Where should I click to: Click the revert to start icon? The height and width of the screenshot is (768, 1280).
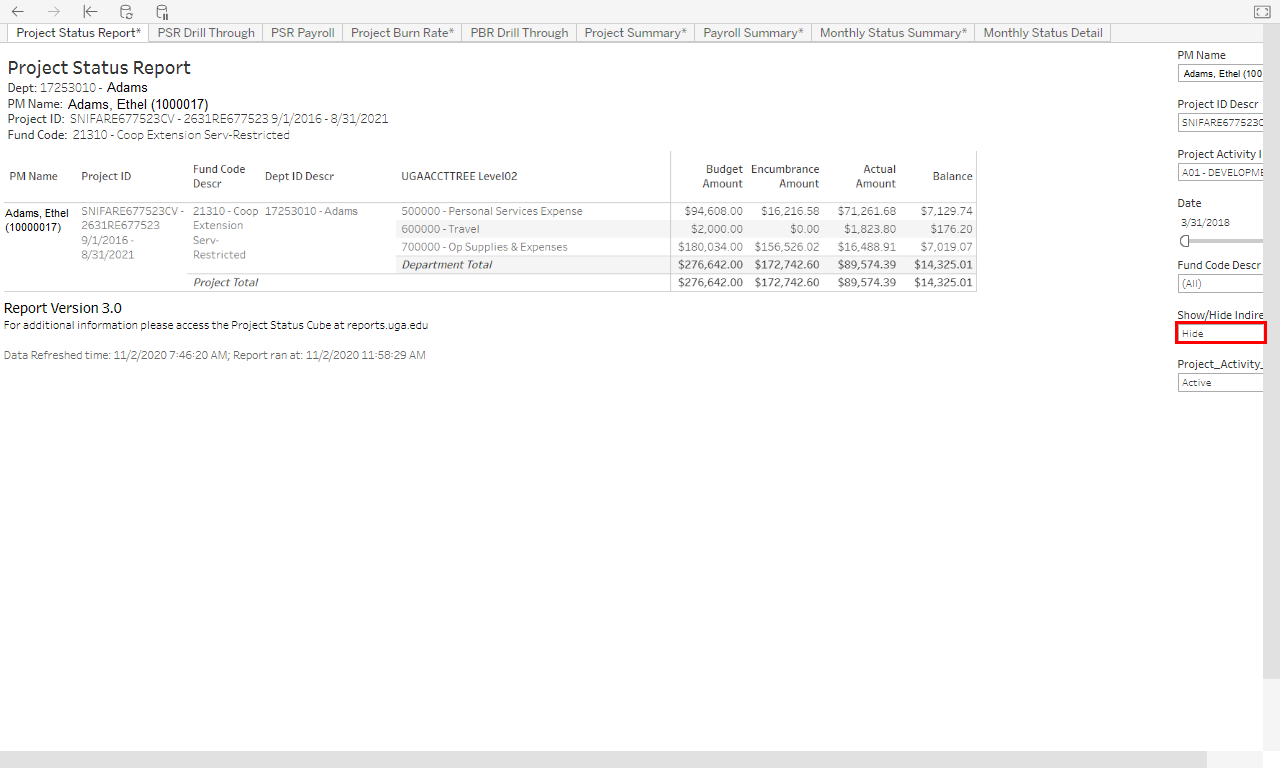90,12
